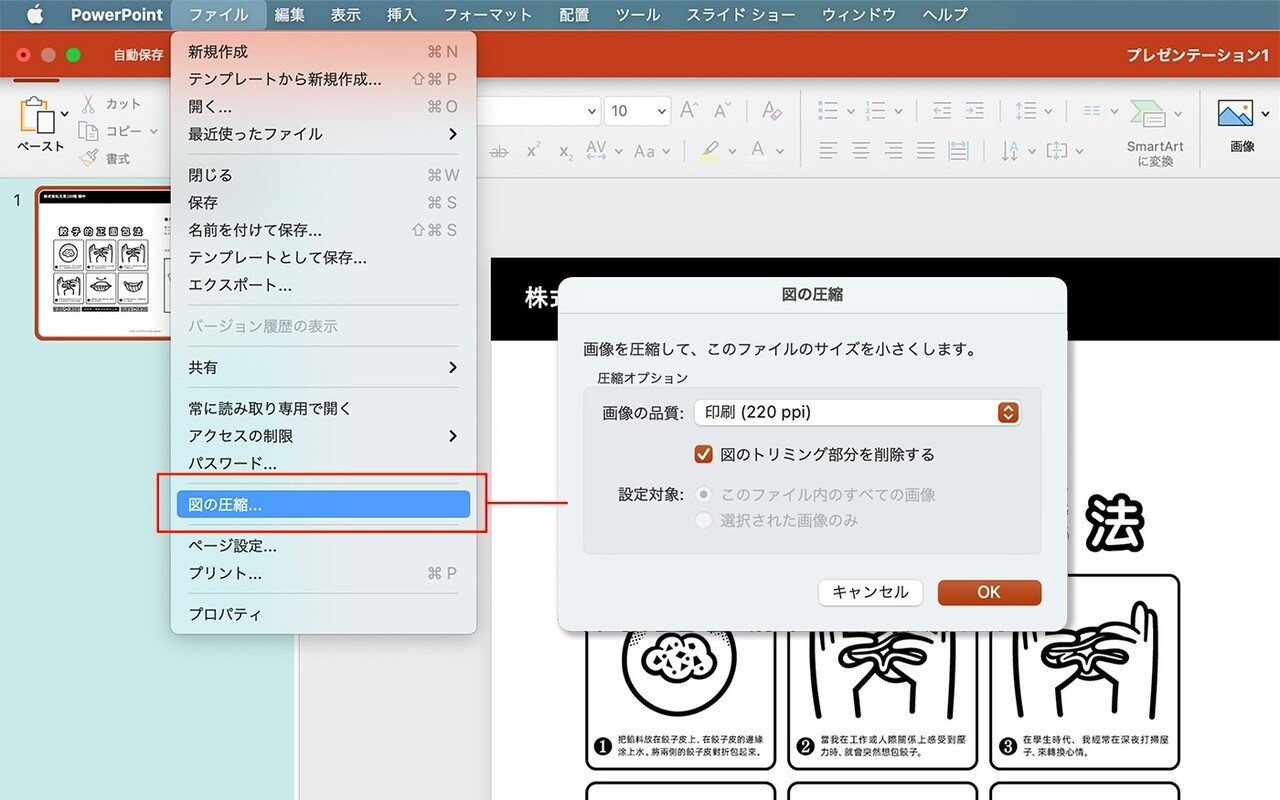Decrease the indent level
The image size is (1280, 800).
tap(942, 110)
